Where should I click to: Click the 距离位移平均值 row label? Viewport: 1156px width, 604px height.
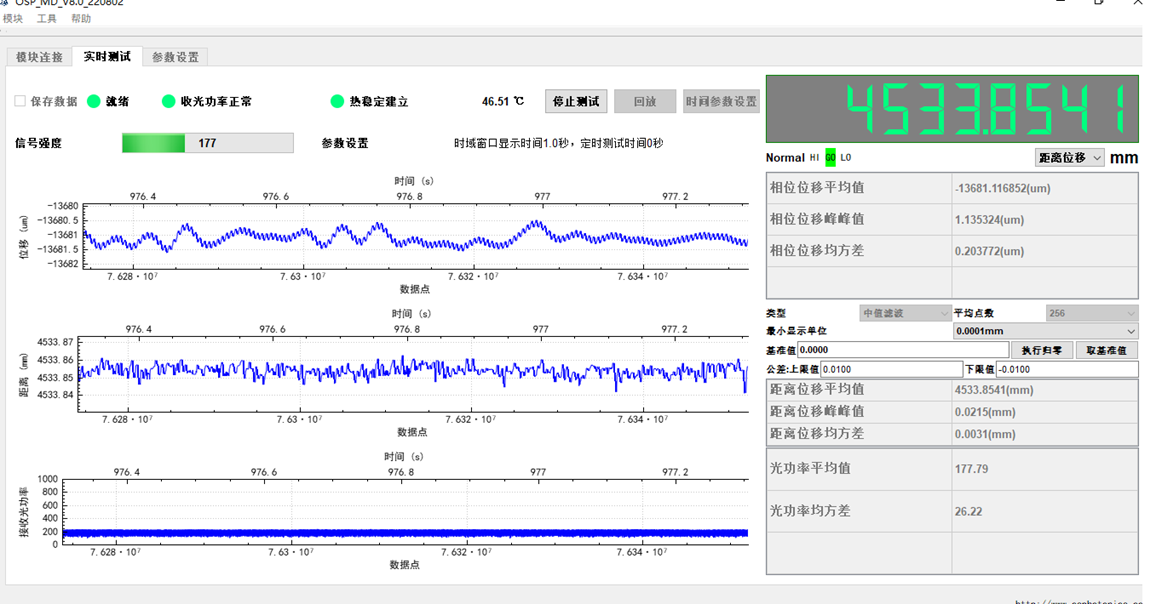(x=817, y=389)
